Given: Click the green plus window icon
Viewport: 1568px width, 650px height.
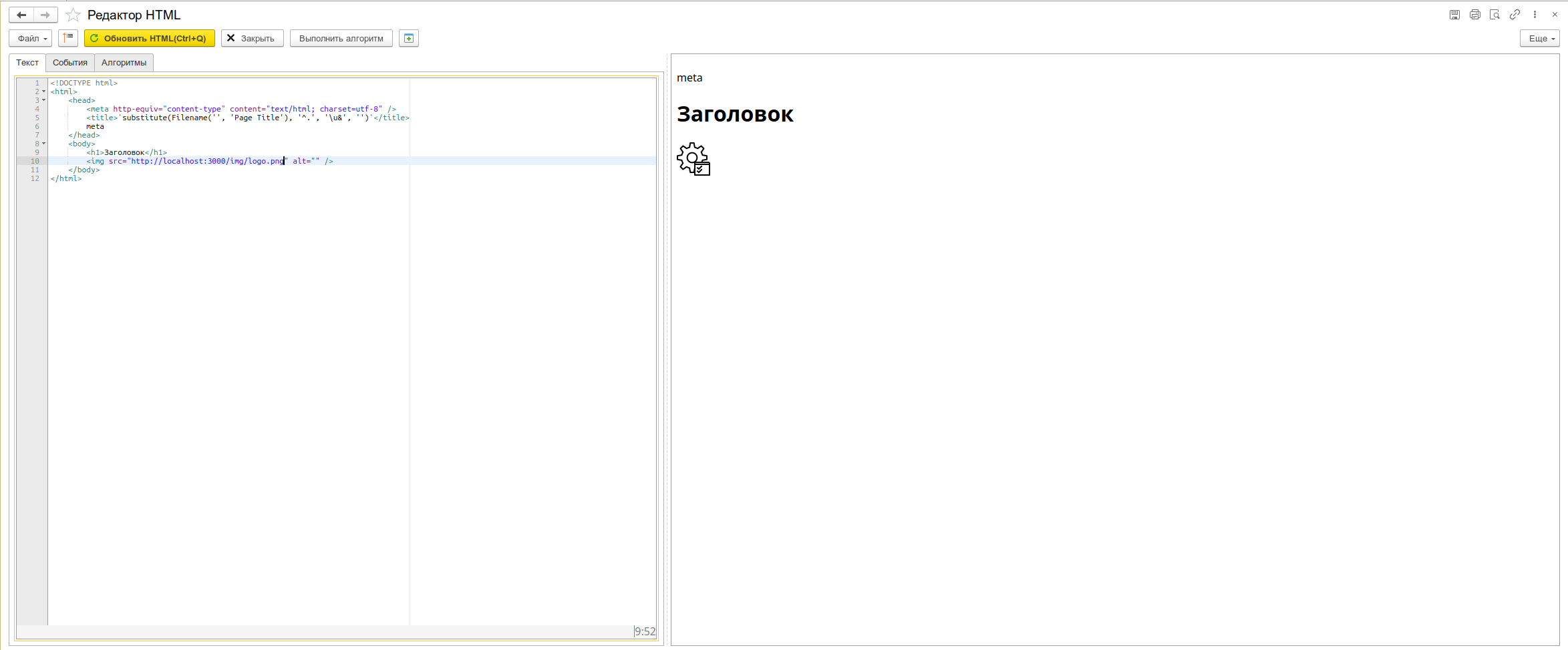Looking at the screenshot, I should (x=409, y=38).
